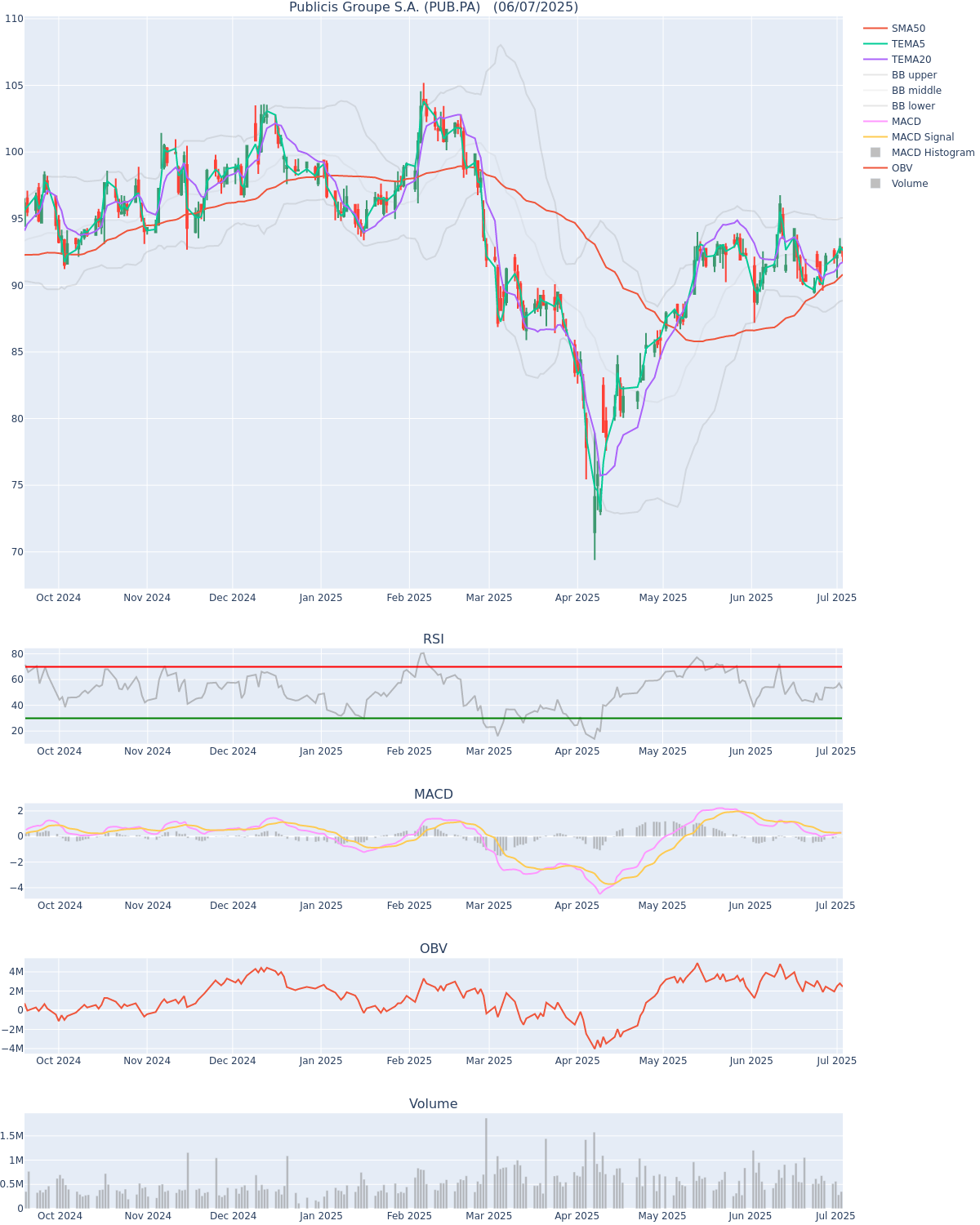Click Dec 2024 label under Volume chart
The height and width of the screenshot is (1225, 980).
point(233,1216)
